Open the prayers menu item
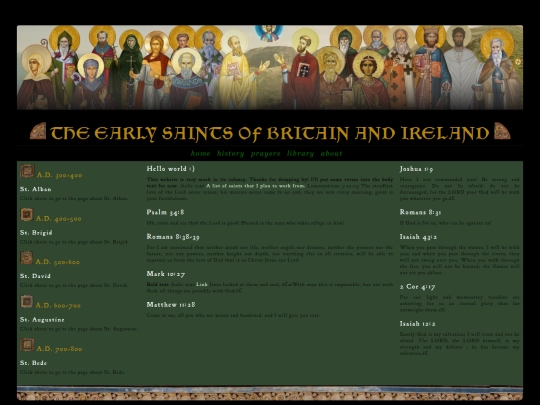The height and width of the screenshot is (405, 540). [x=266, y=154]
